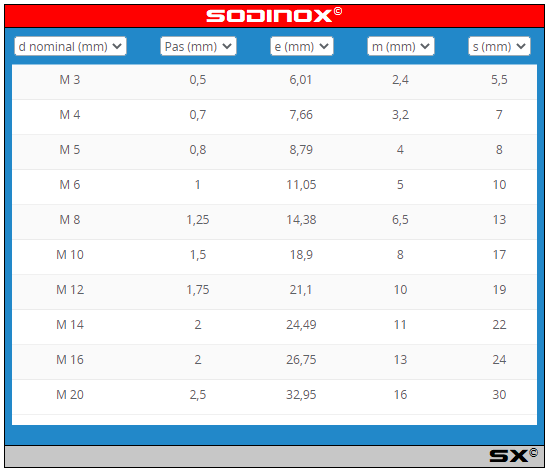Click the 32,95 value for M 20
The height and width of the screenshot is (474, 550).
coord(301,395)
